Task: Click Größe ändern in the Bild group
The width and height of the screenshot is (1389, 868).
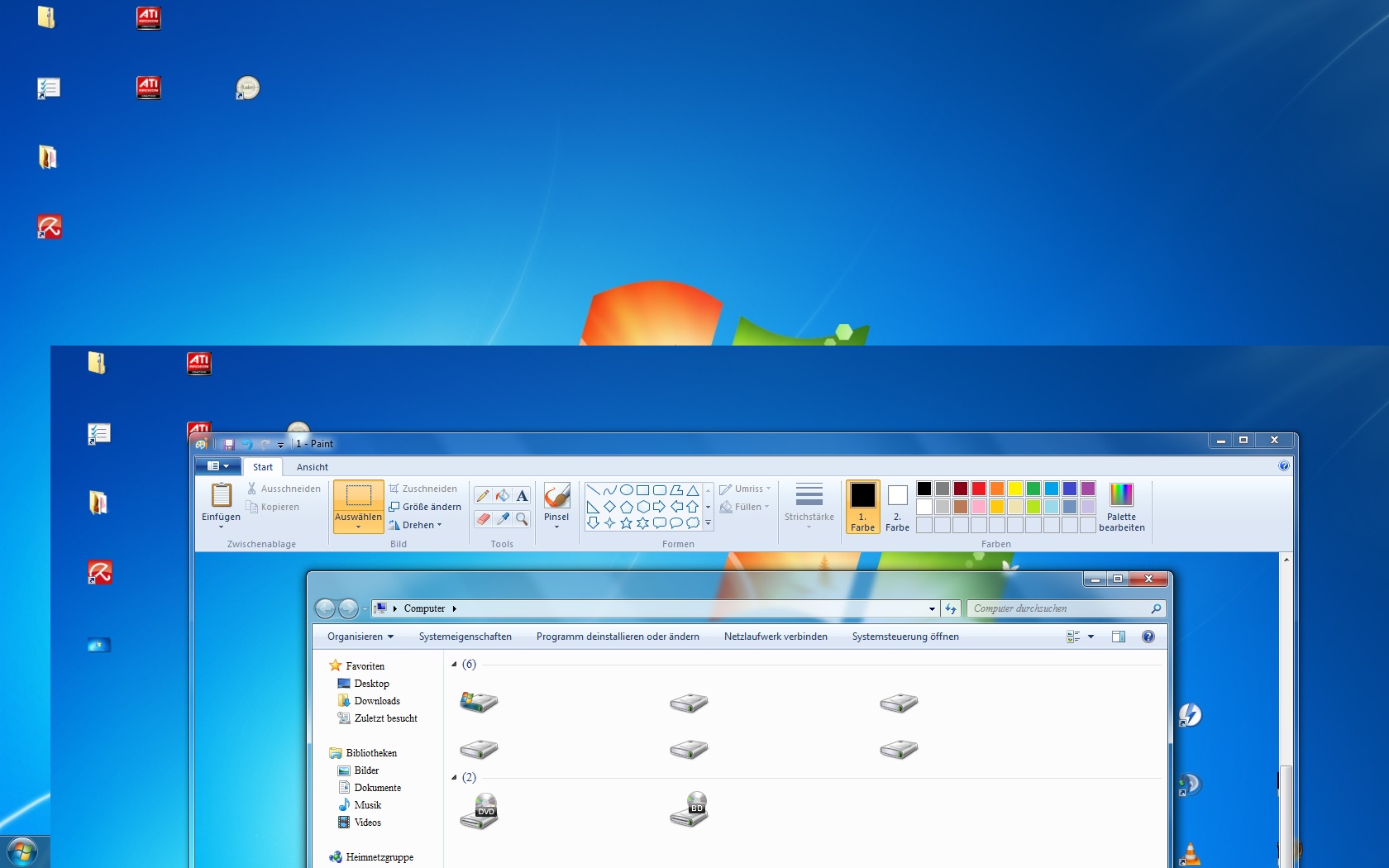Action: click(x=426, y=507)
